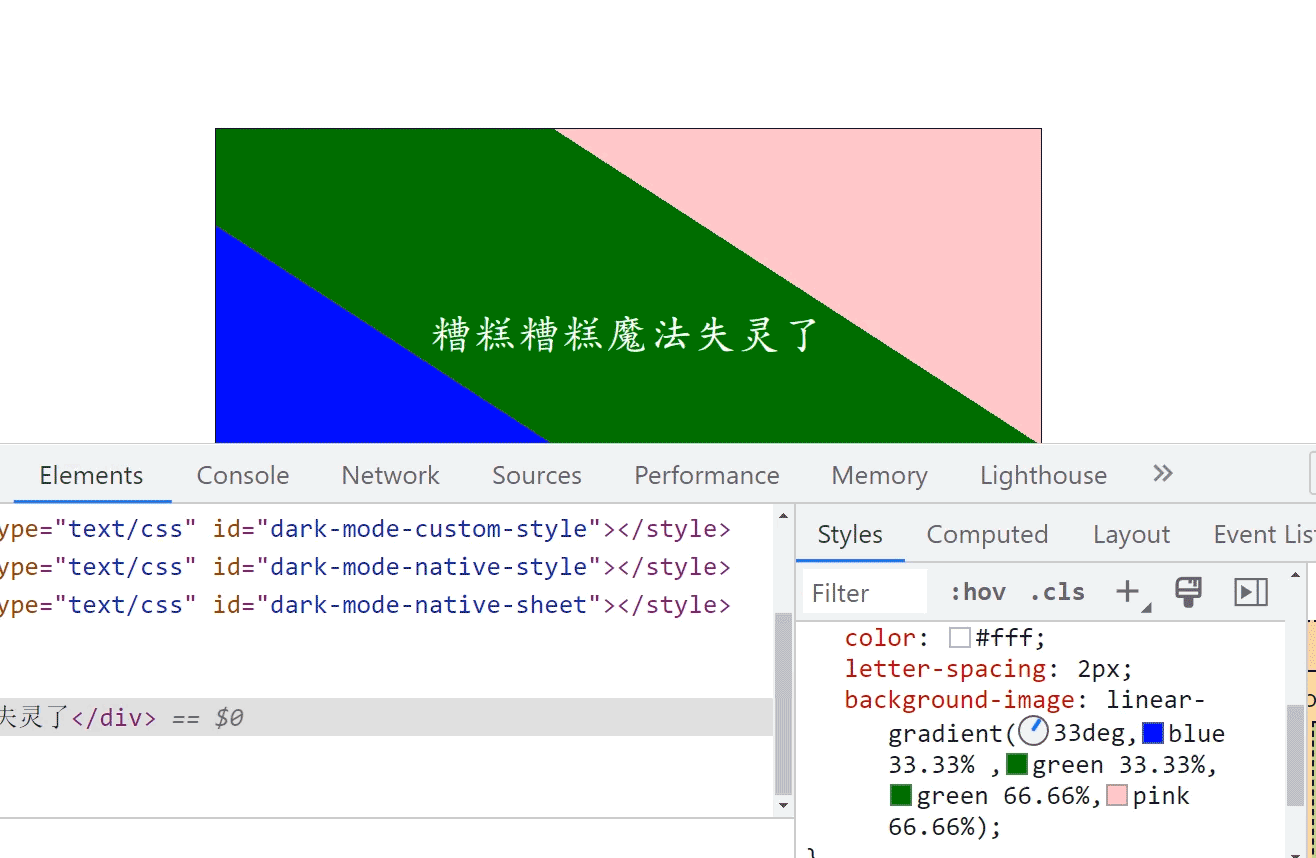Toggle the :hov element state button
The image size is (1316, 858).
pyautogui.click(x=977, y=593)
